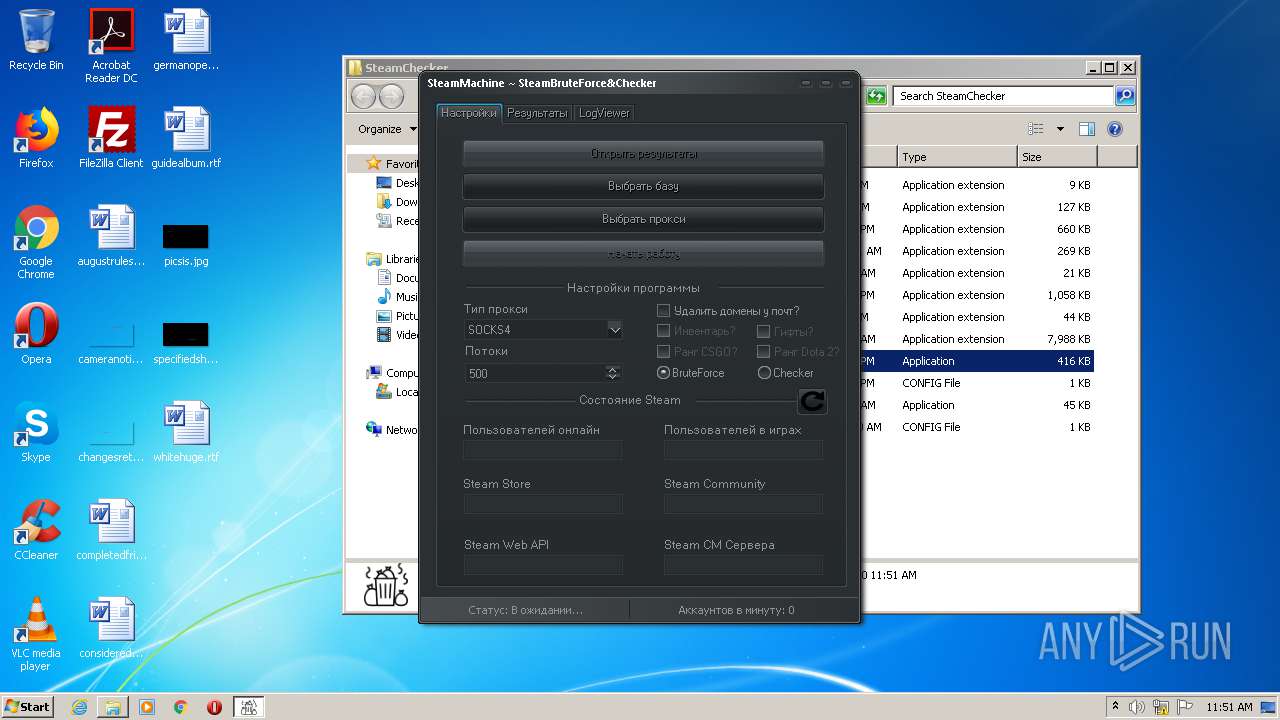Click the Windows Explorer taskbar icon
Screen dimensions: 1280x720
click(x=113, y=707)
